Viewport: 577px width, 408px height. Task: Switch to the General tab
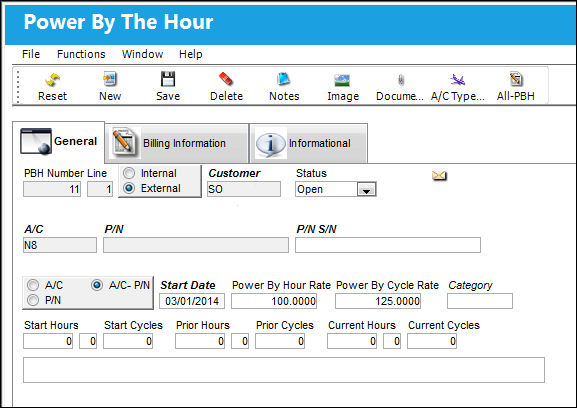59,142
